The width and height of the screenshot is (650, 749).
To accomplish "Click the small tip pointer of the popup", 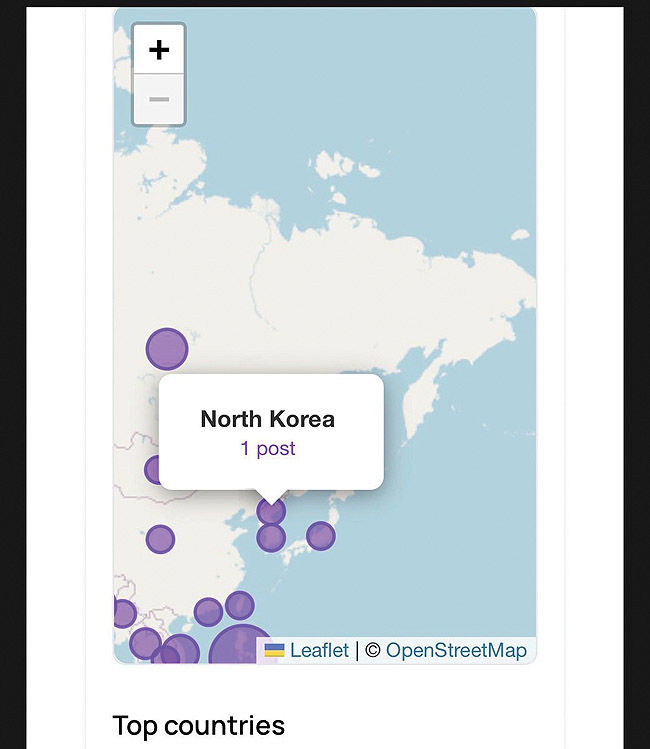I will [x=271, y=496].
